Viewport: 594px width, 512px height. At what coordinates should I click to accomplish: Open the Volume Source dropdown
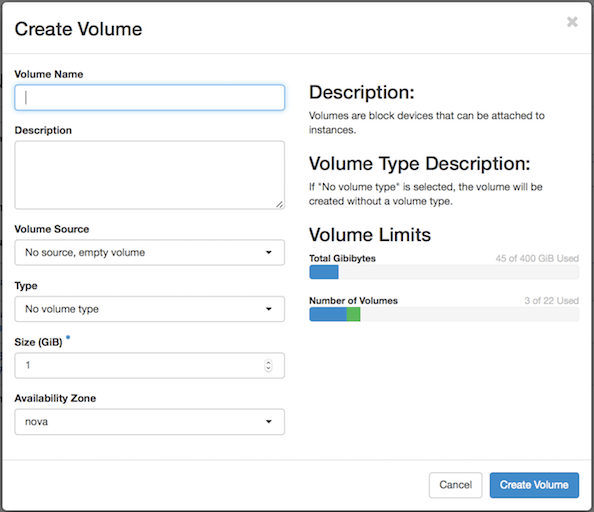point(150,252)
